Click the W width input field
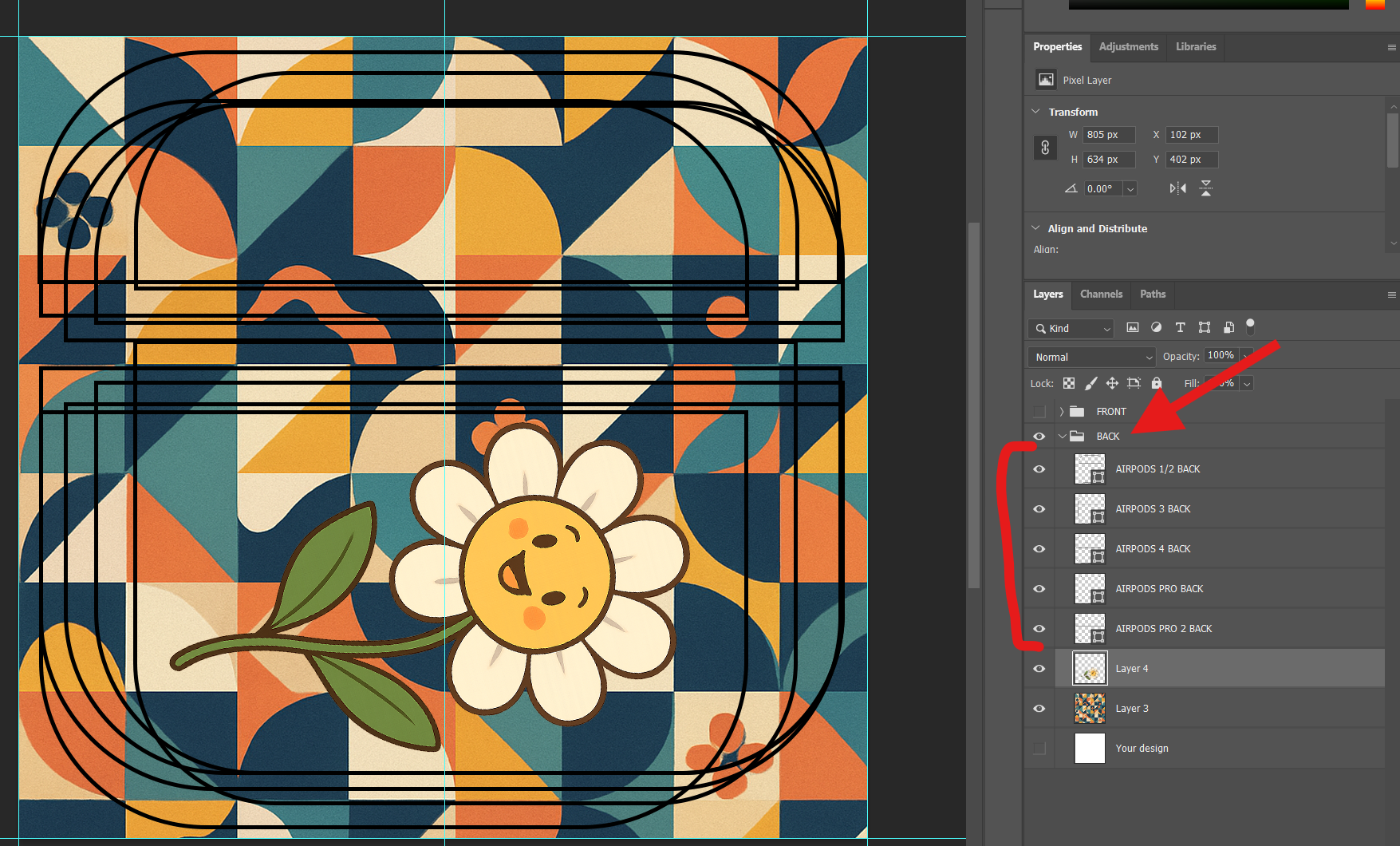 coord(1108,135)
